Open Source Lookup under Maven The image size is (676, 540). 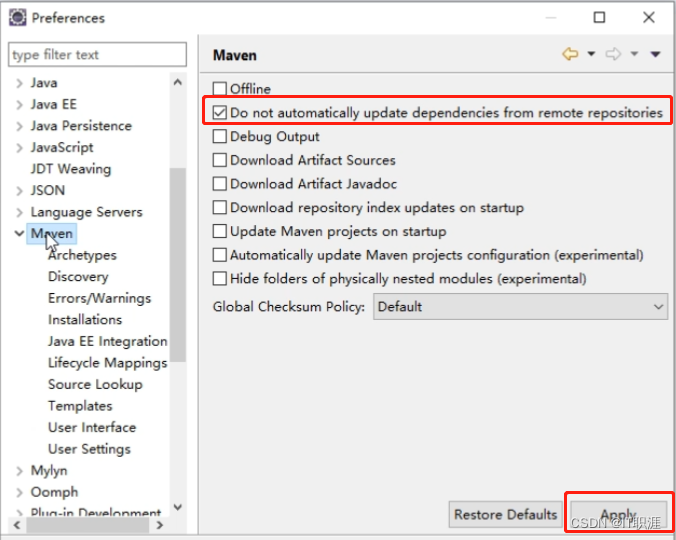95,384
